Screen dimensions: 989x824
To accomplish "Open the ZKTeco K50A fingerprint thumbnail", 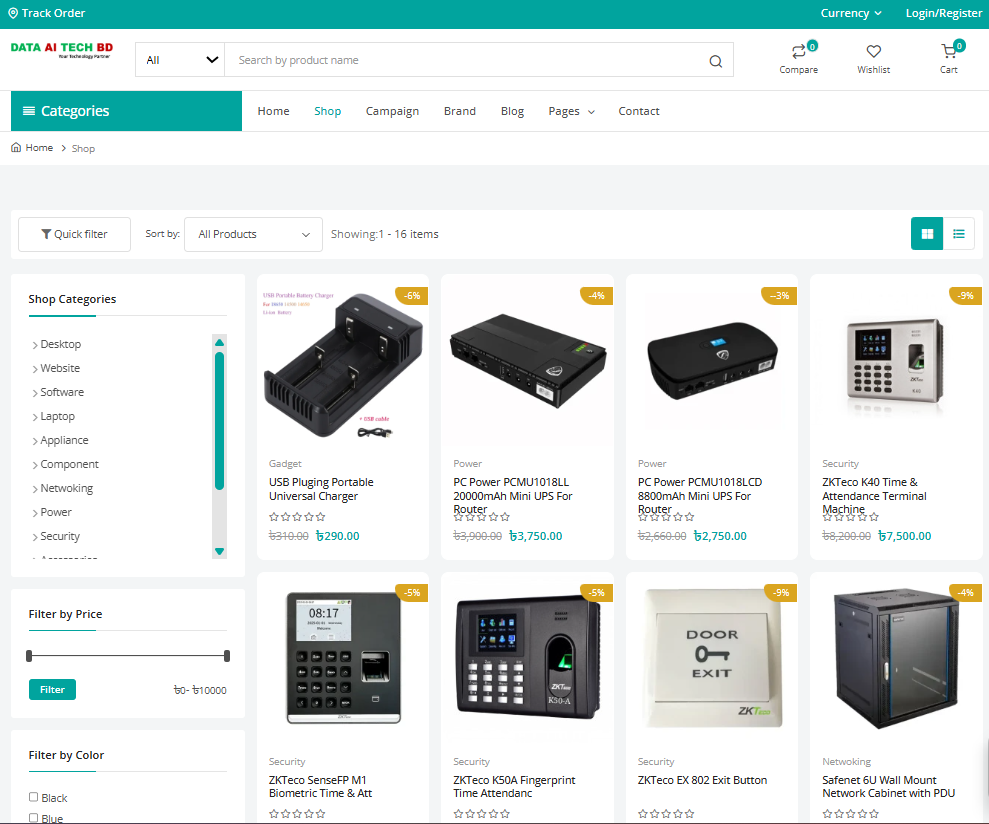I will pyautogui.click(x=527, y=657).
